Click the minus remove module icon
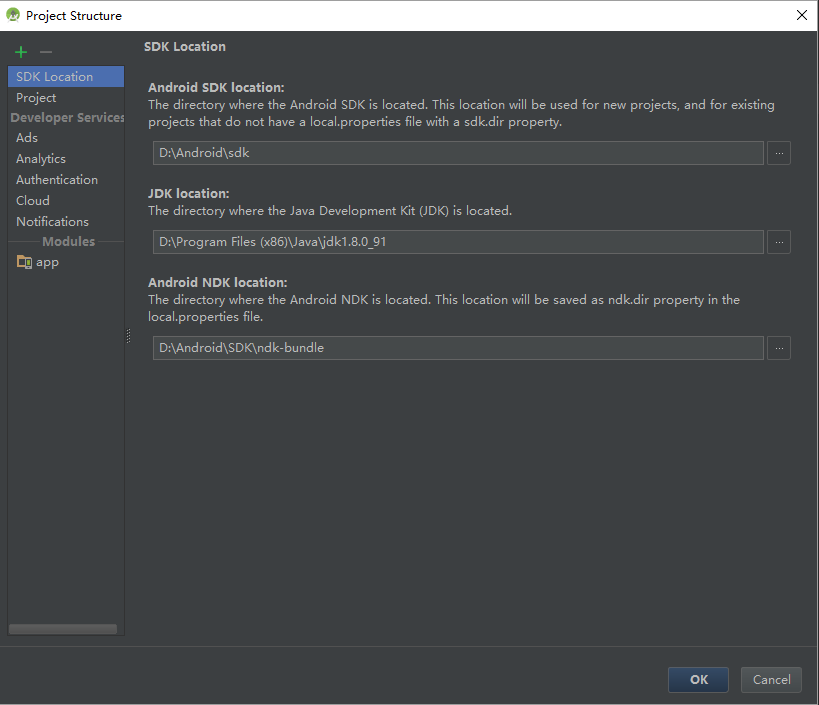 pos(45,52)
